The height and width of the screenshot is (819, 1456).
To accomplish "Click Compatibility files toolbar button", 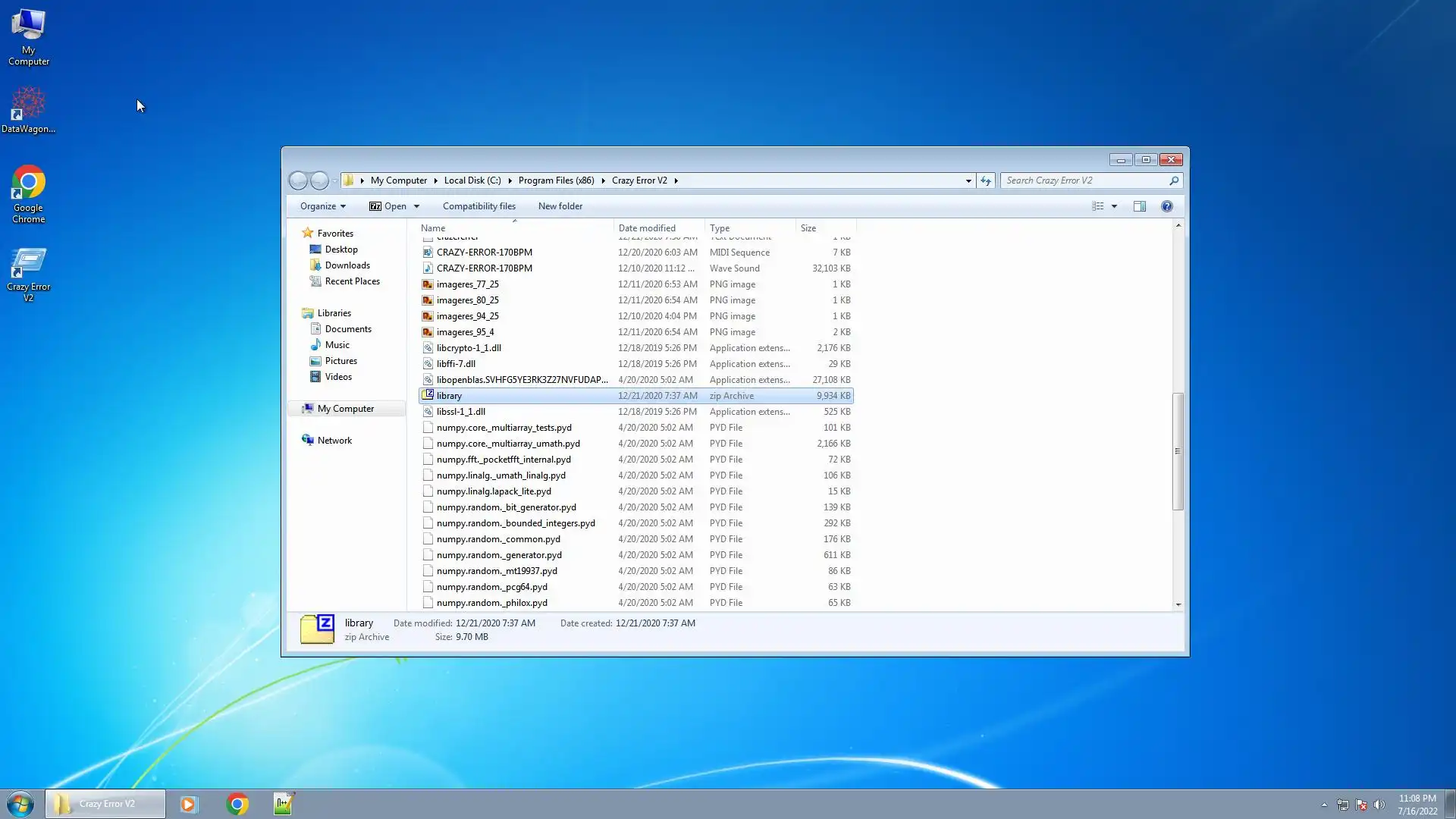I will [x=479, y=206].
